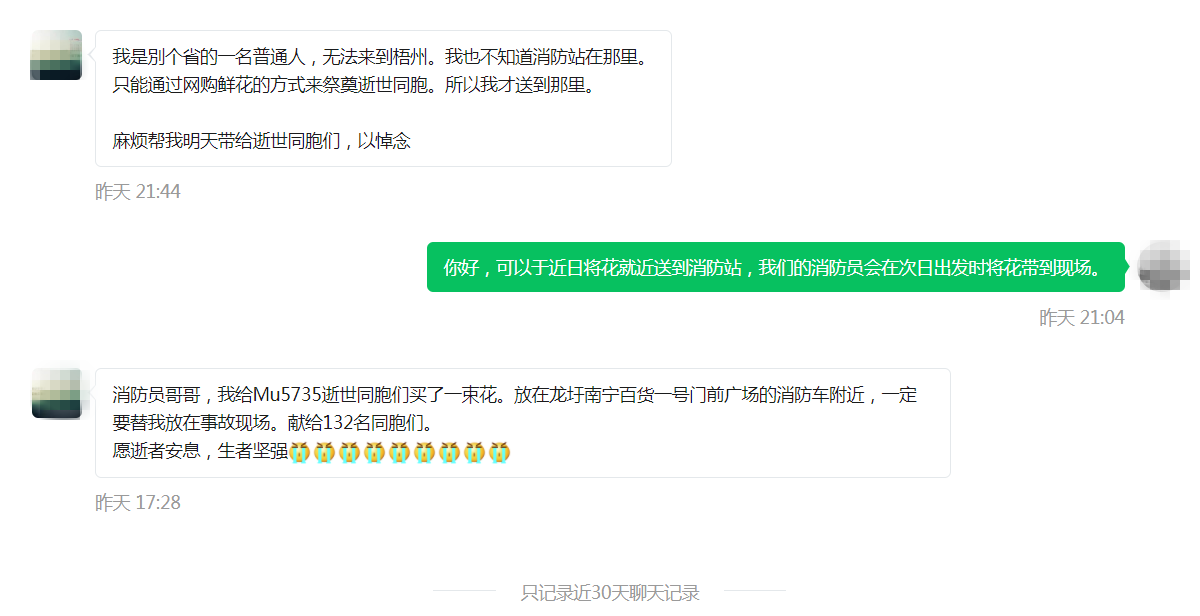This screenshot has width=1200, height=616.
Task: Open the avatar beside the Mu5735 message
Action: click(56, 393)
